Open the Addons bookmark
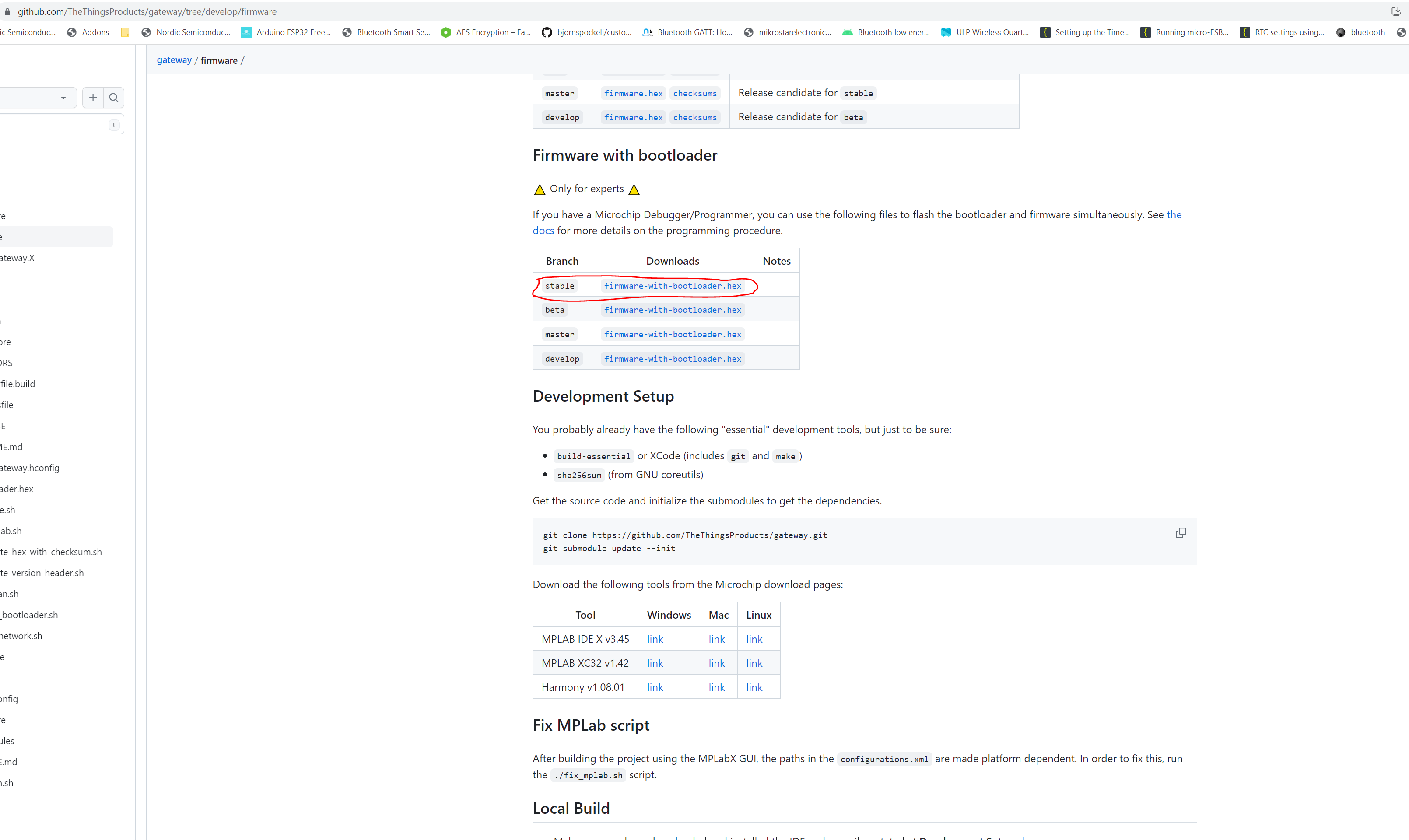1409x840 pixels. [x=88, y=32]
